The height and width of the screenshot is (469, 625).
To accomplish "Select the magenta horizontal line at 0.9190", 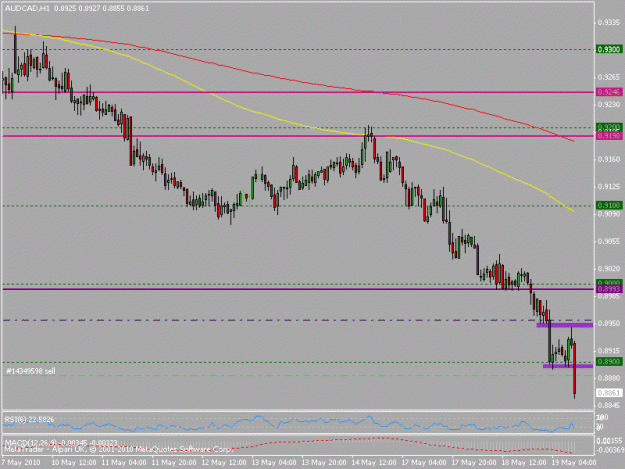I will pos(298,136).
